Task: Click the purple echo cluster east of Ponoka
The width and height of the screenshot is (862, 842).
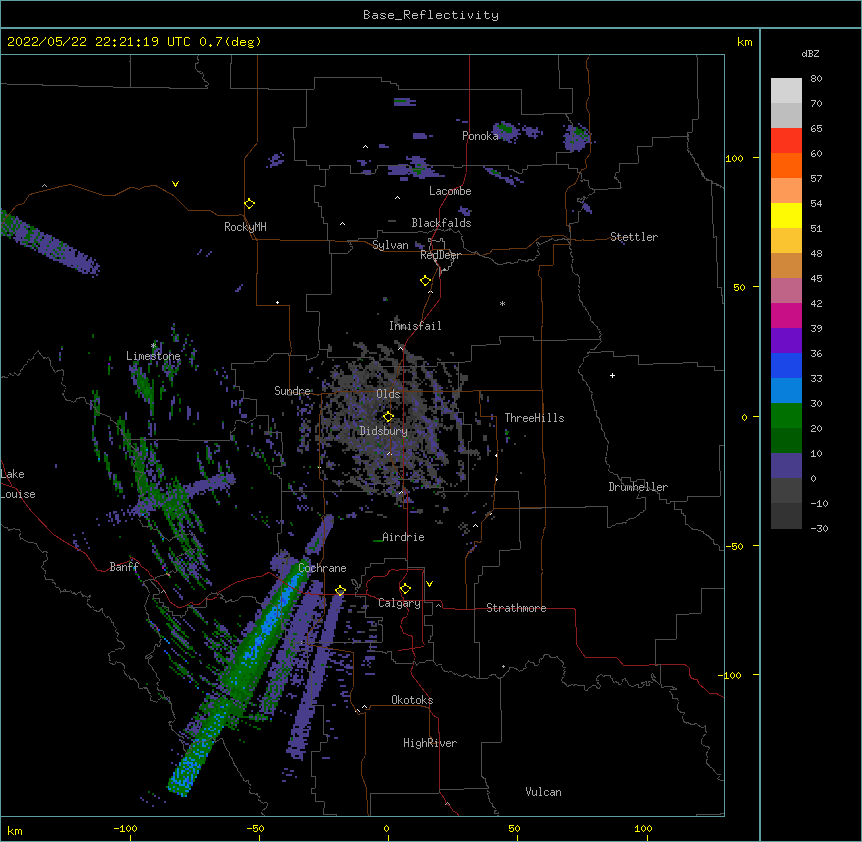Action: coord(576,137)
